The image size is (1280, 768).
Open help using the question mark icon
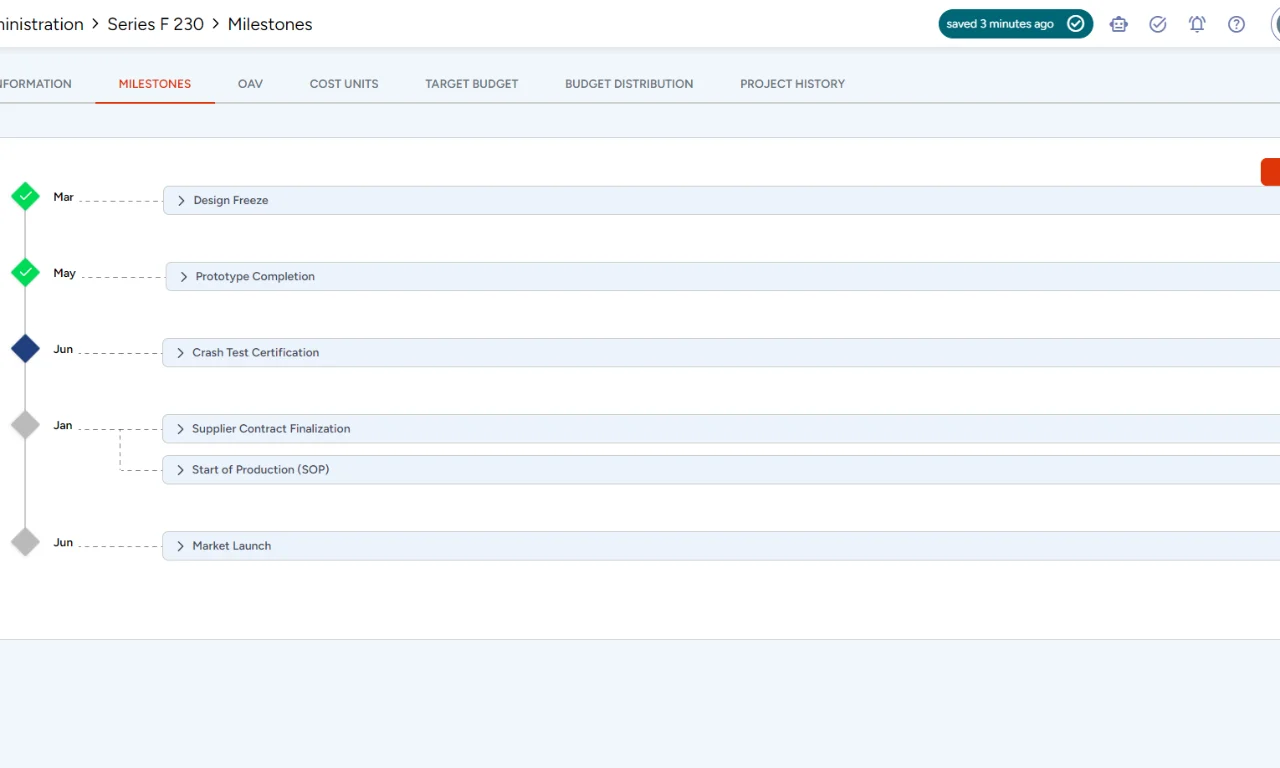point(1236,24)
